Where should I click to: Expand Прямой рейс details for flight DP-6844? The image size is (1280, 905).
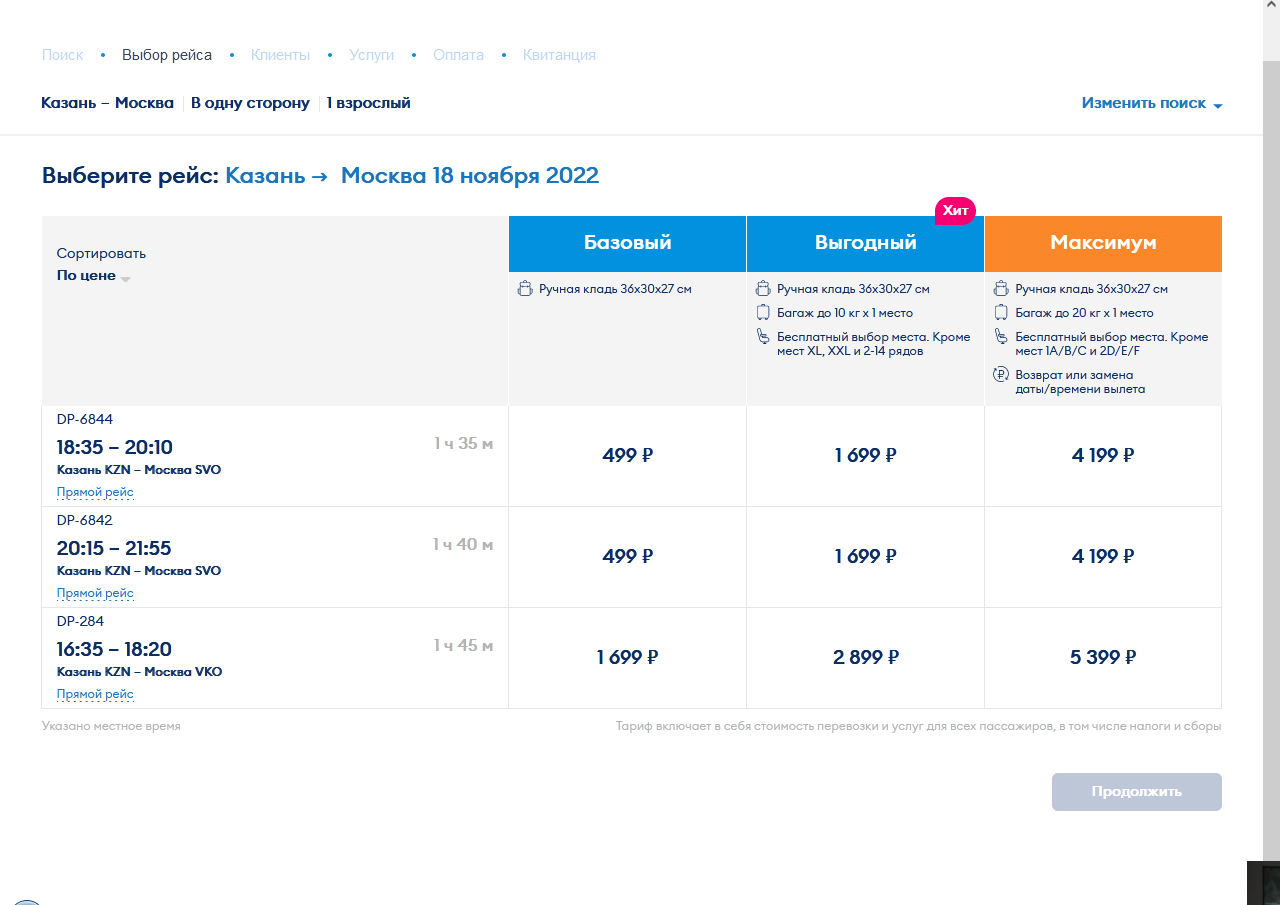tap(95, 492)
